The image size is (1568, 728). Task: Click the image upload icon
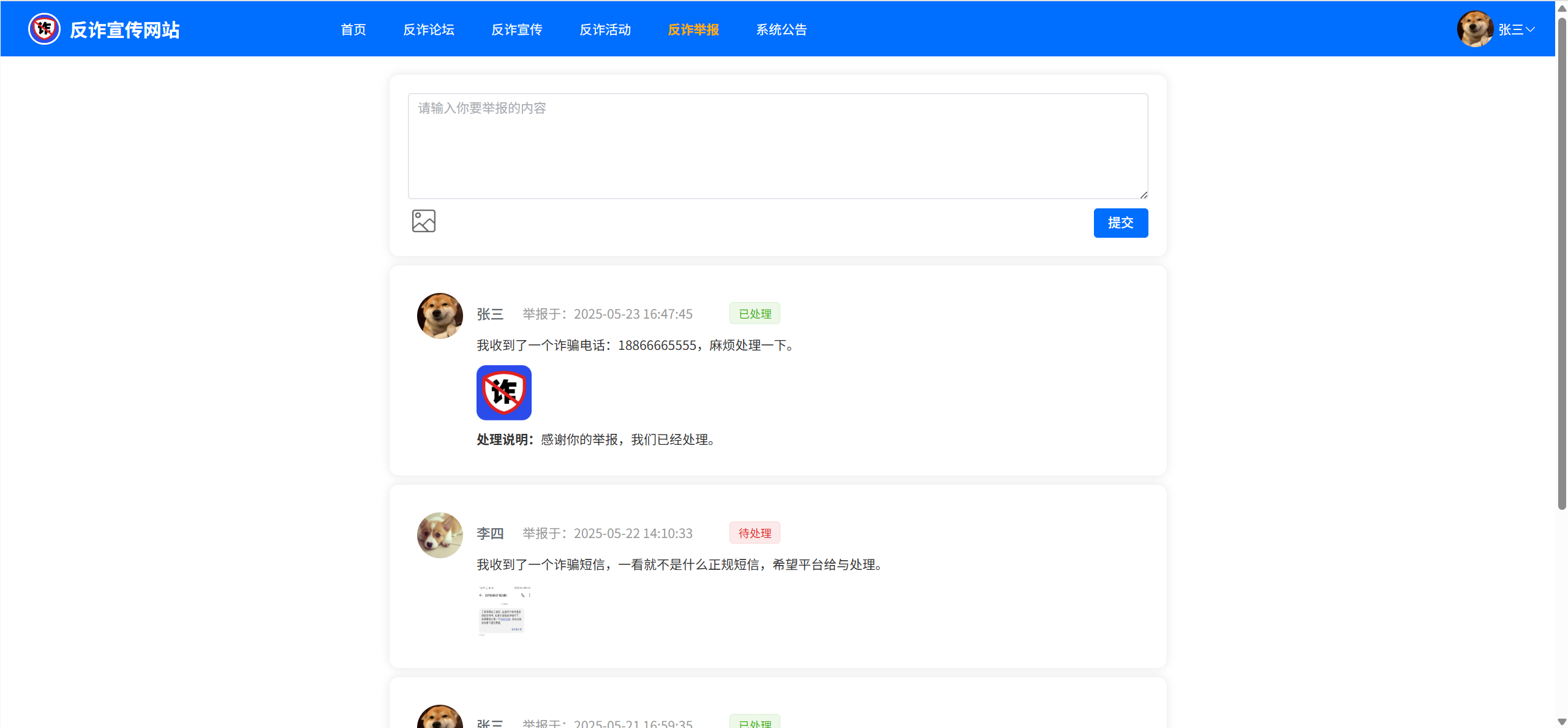pos(423,221)
